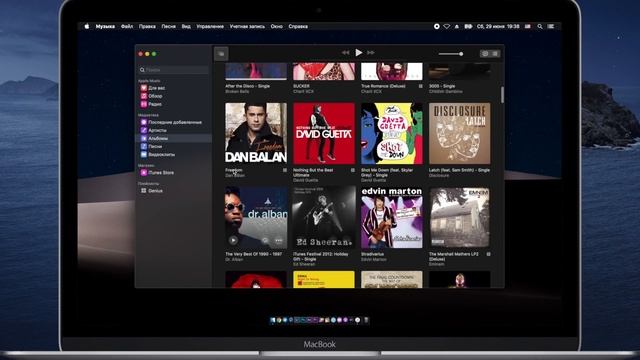Adjust the volume slider
The height and width of the screenshot is (360, 640).
pyautogui.click(x=451, y=53)
